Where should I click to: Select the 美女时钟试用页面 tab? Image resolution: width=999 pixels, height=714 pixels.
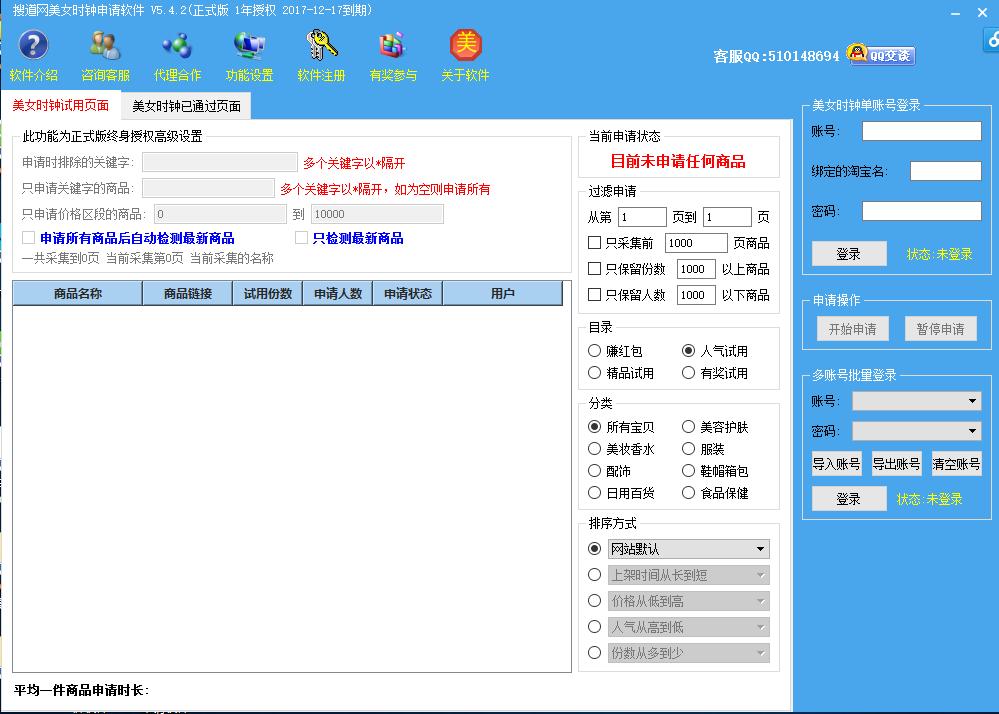click(60, 105)
